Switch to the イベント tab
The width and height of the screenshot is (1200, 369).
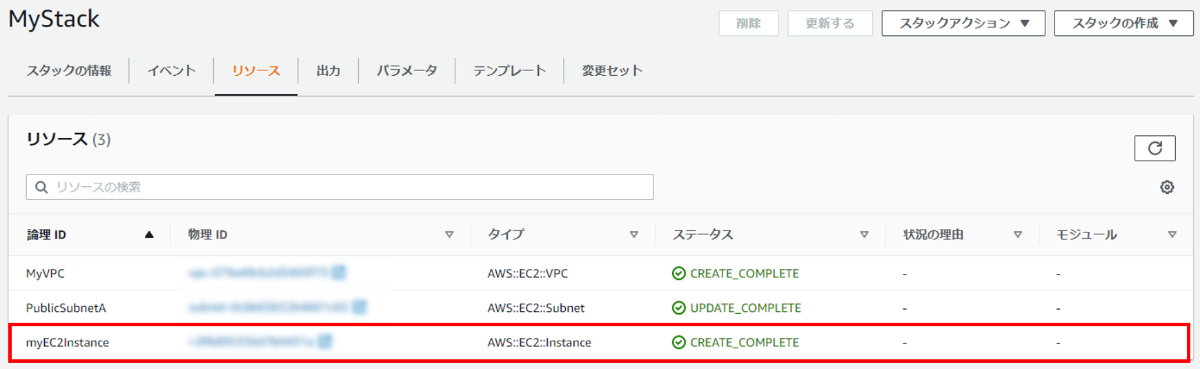(x=171, y=71)
